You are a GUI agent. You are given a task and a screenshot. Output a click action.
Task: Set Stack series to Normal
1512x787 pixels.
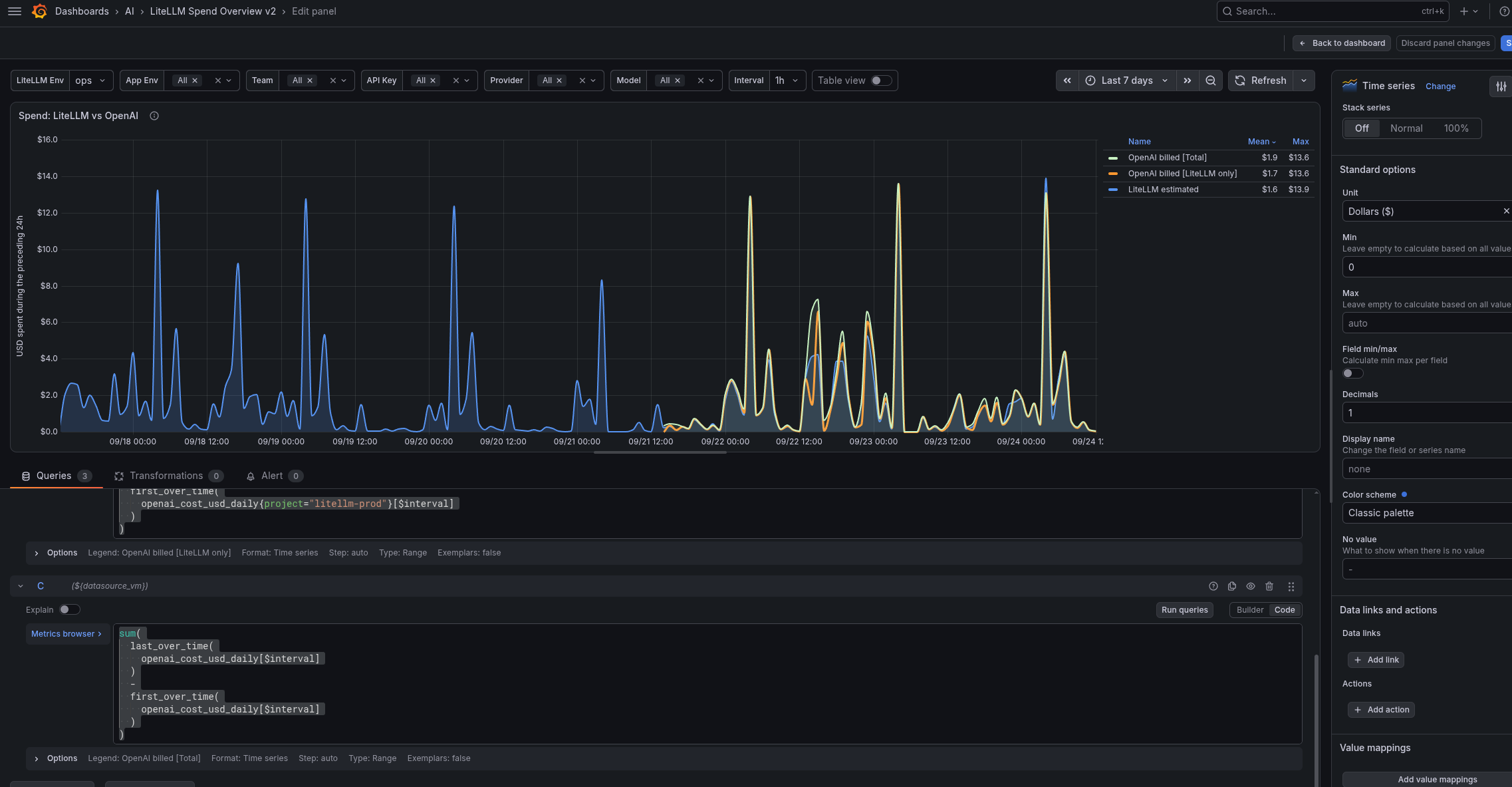click(x=1406, y=128)
